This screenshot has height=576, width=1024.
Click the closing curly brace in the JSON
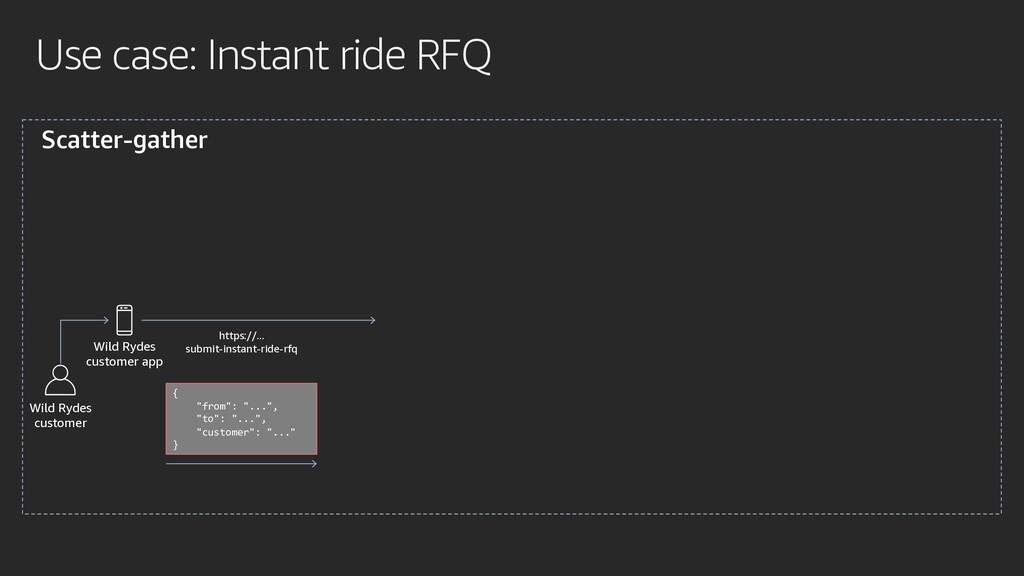click(x=175, y=445)
